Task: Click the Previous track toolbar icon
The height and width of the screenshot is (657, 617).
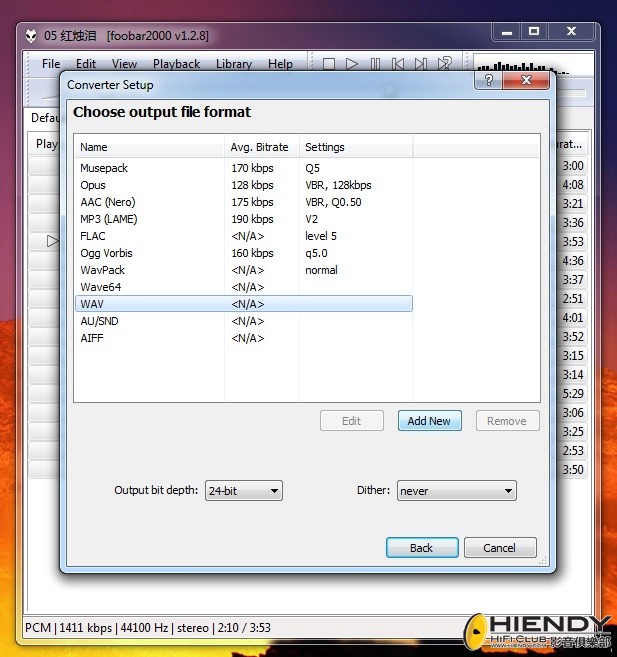Action: (x=398, y=64)
